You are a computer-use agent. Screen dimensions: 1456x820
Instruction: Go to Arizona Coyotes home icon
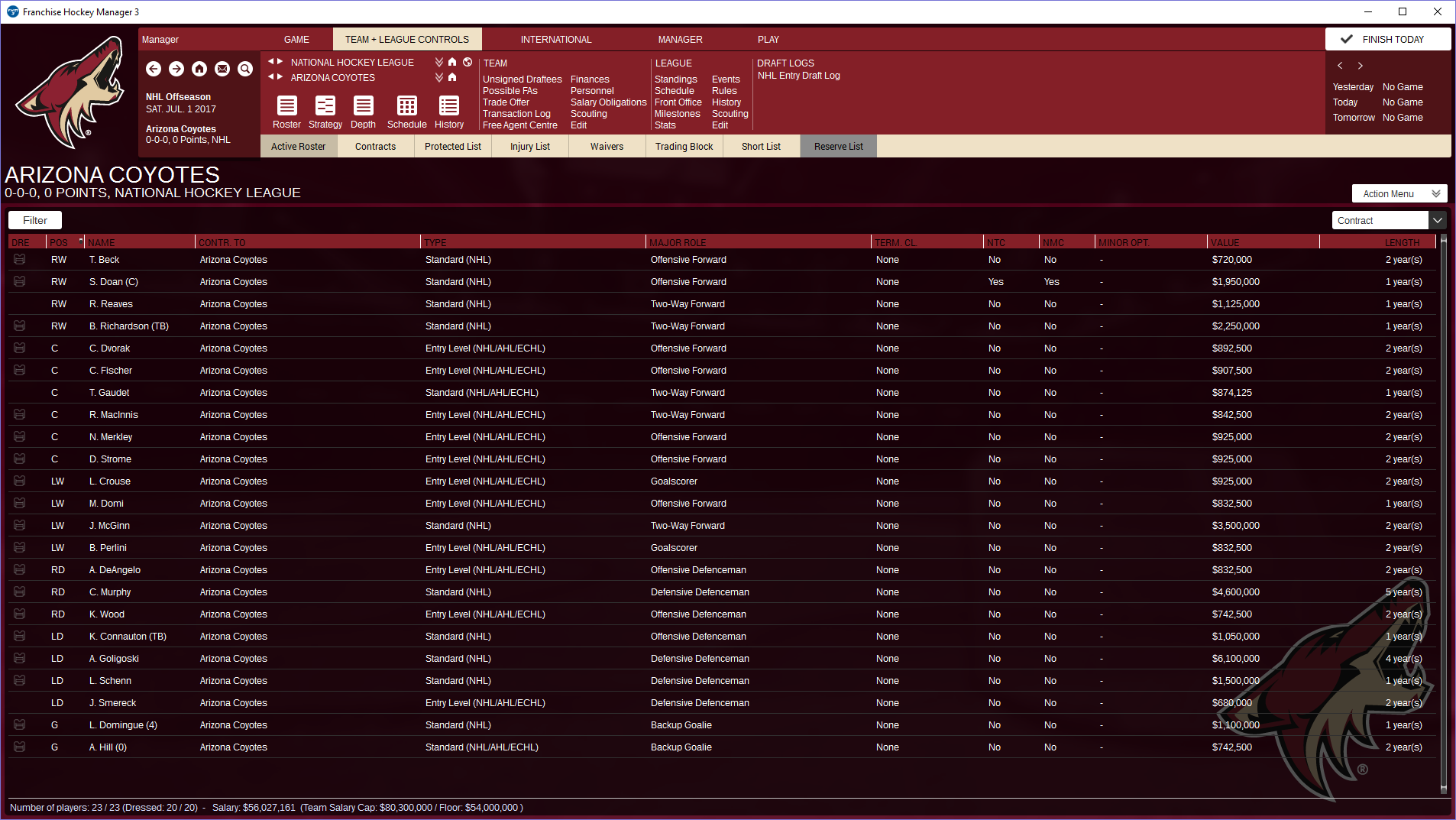[x=452, y=77]
